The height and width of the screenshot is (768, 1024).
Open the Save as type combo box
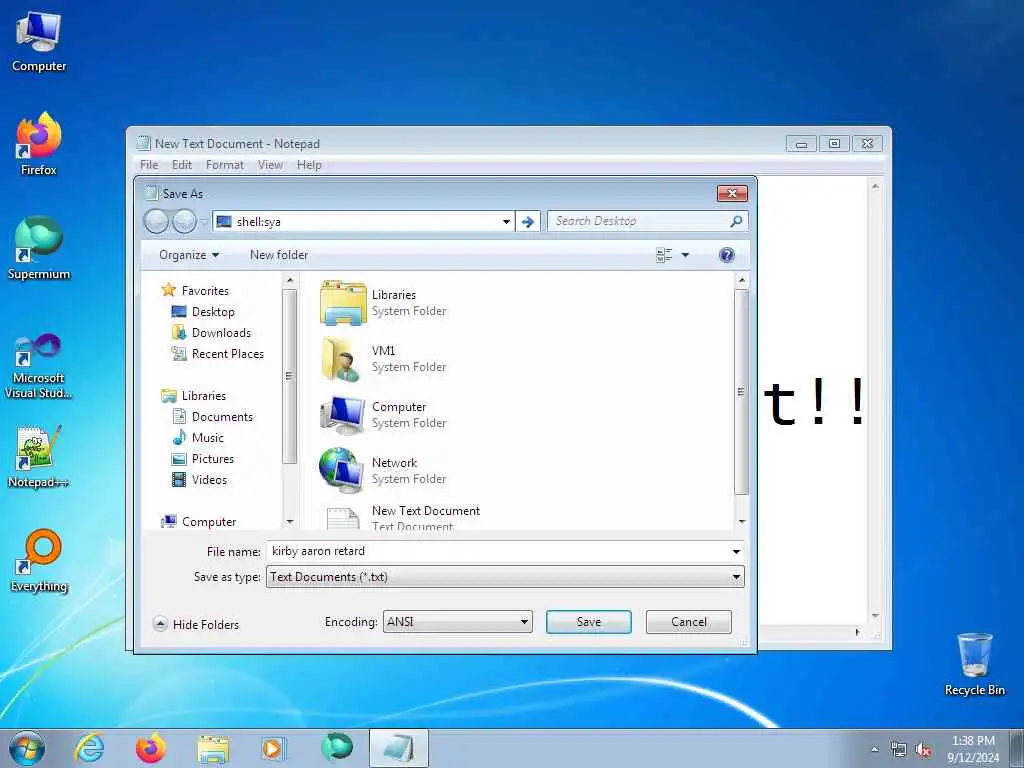click(x=505, y=577)
